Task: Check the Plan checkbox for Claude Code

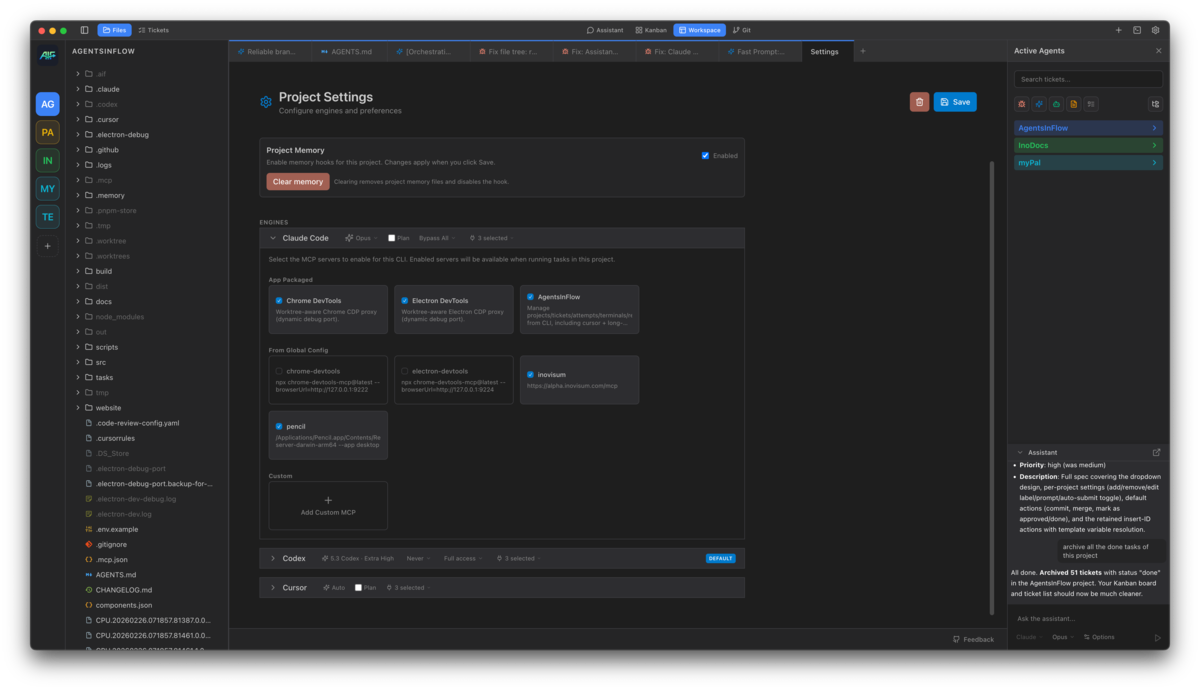Action: [392, 238]
